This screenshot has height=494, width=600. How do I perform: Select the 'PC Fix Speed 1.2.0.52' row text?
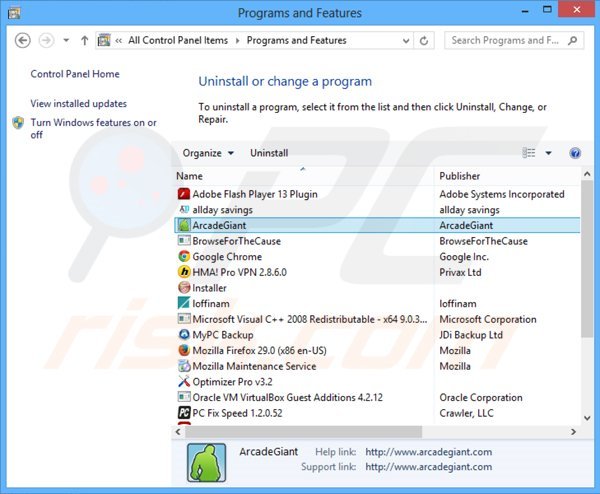click(237, 413)
